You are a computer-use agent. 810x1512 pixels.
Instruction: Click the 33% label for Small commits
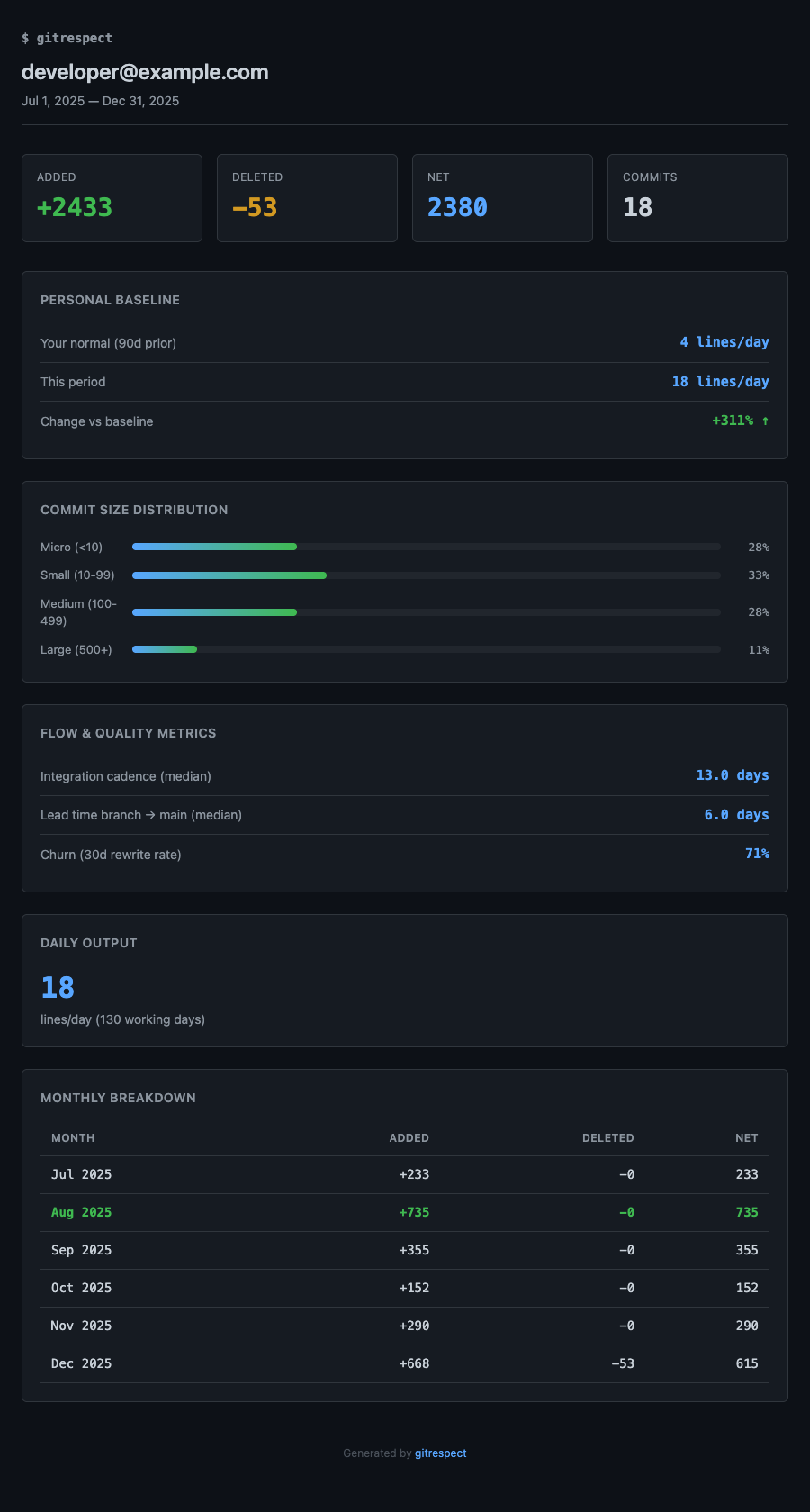[x=759, y=575]
